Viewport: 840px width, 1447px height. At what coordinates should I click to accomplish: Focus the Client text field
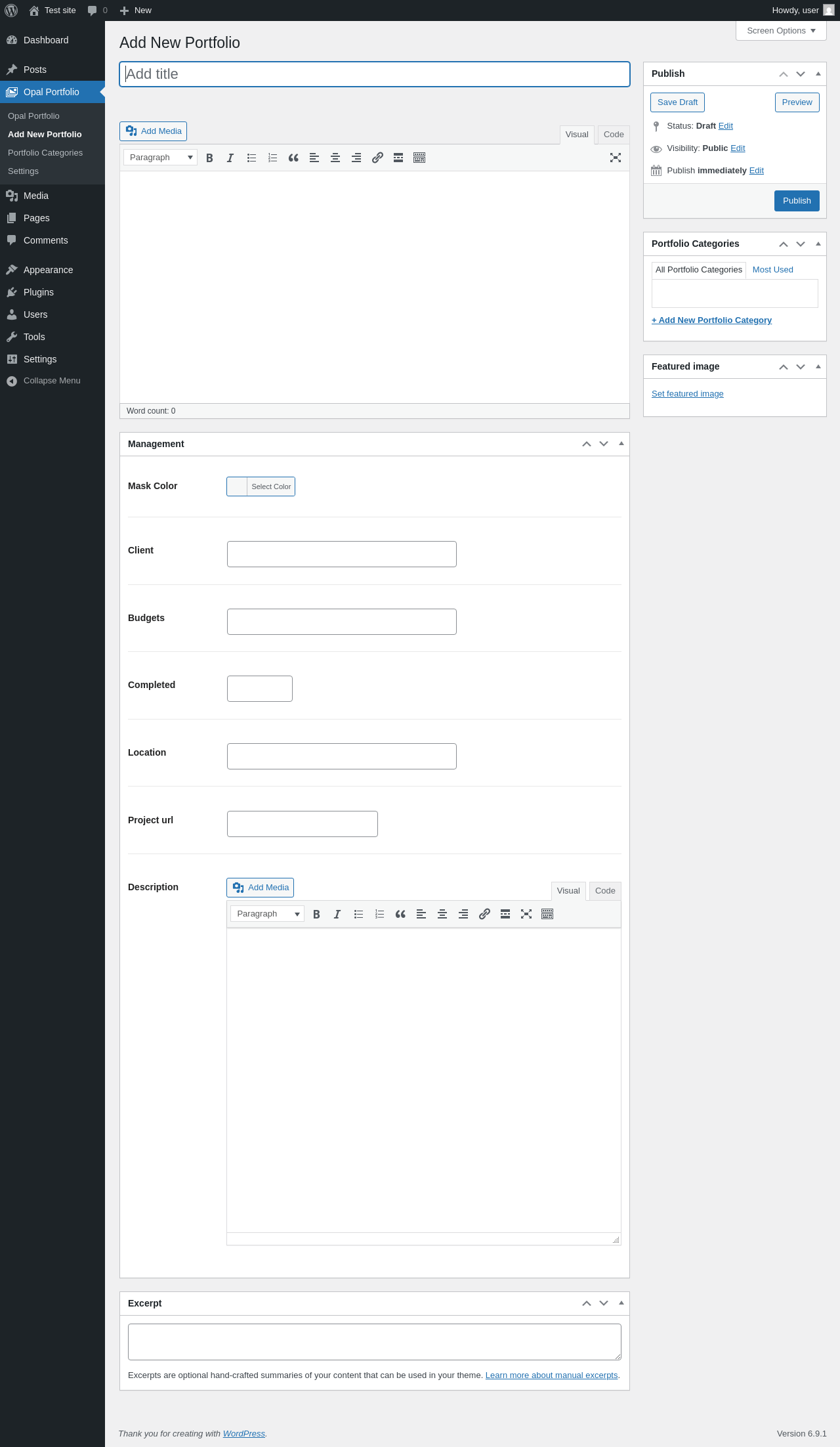(341, 554)
